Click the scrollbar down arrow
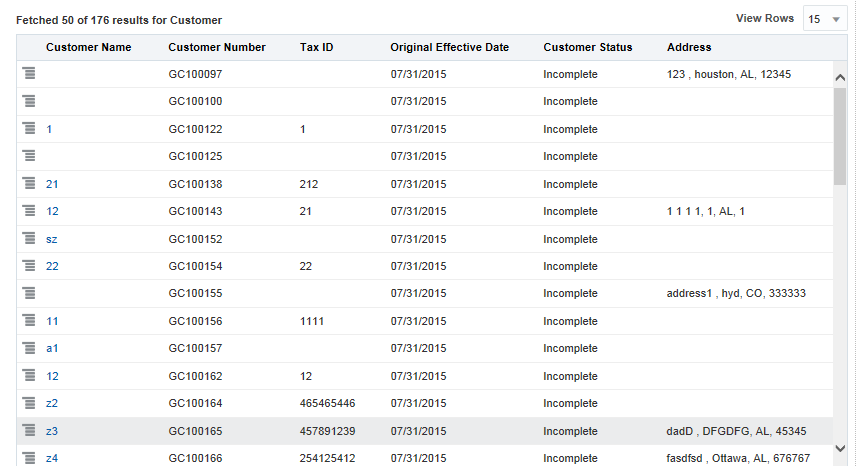Screen dimensions: 859x475 (840, 449)
